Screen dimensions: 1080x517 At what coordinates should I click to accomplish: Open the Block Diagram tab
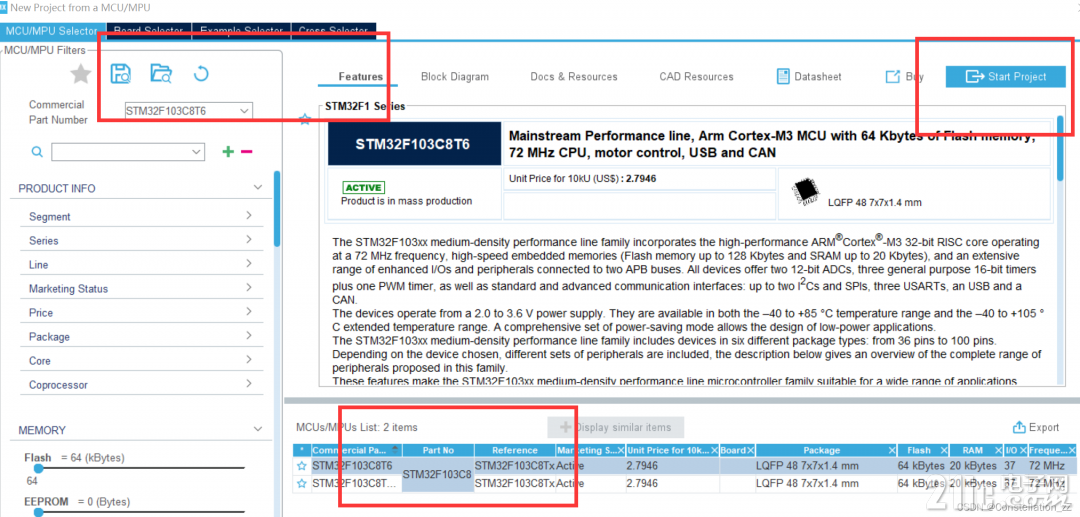coord(455,76)
